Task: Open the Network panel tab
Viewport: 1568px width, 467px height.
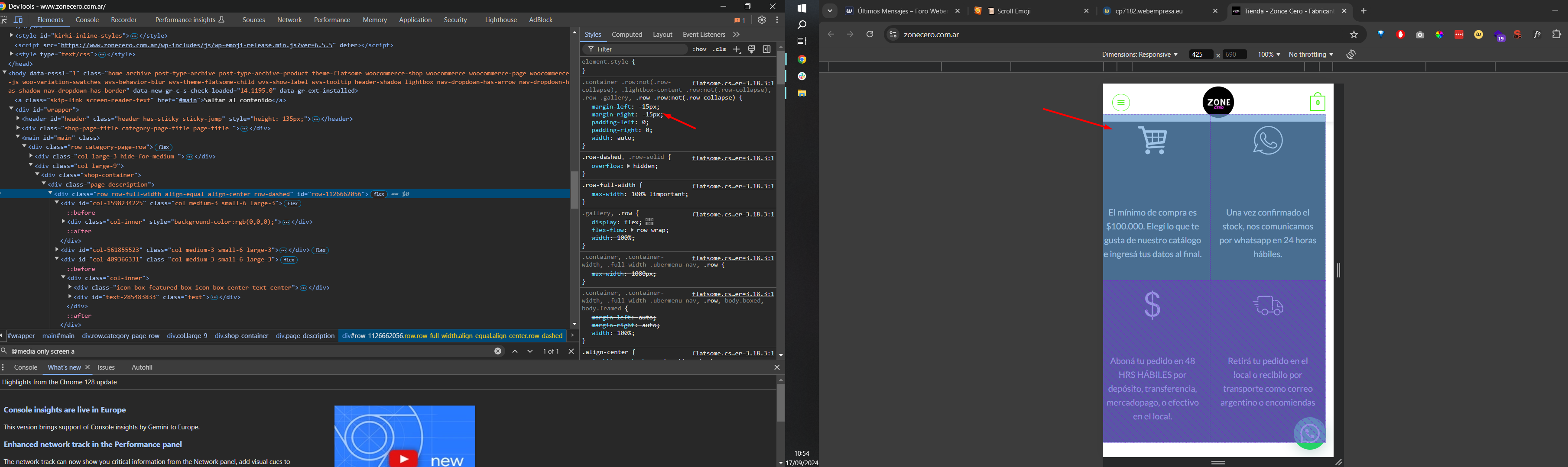Action: [290, 20]
